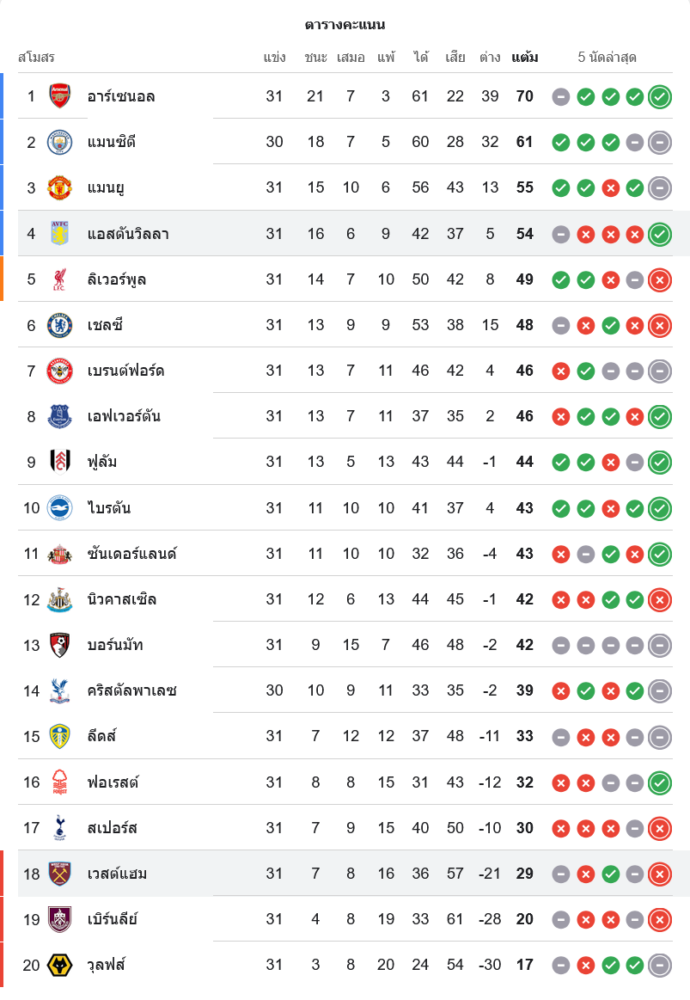Select the Crystal Palace crest icon

60,691
